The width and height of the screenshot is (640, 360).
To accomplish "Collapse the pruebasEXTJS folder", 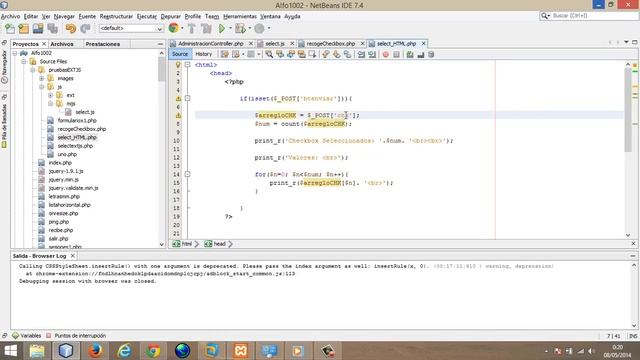I will 33,70.
